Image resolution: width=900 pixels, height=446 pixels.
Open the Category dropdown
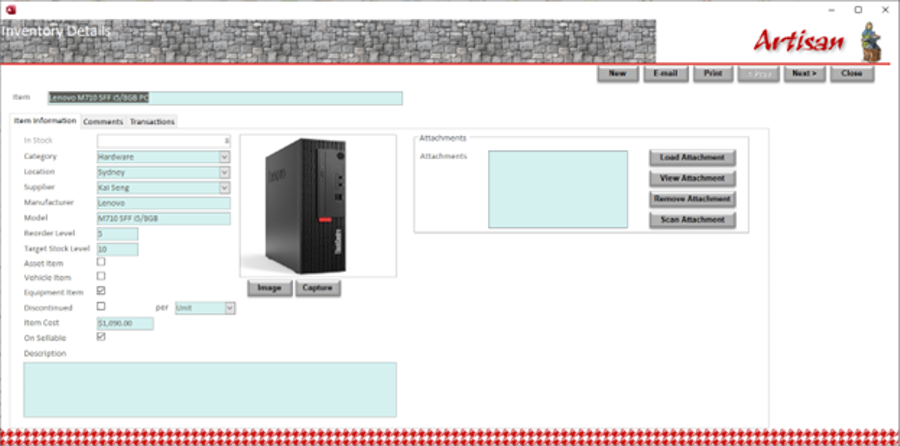pyautogui.click(x=225, y=157)
